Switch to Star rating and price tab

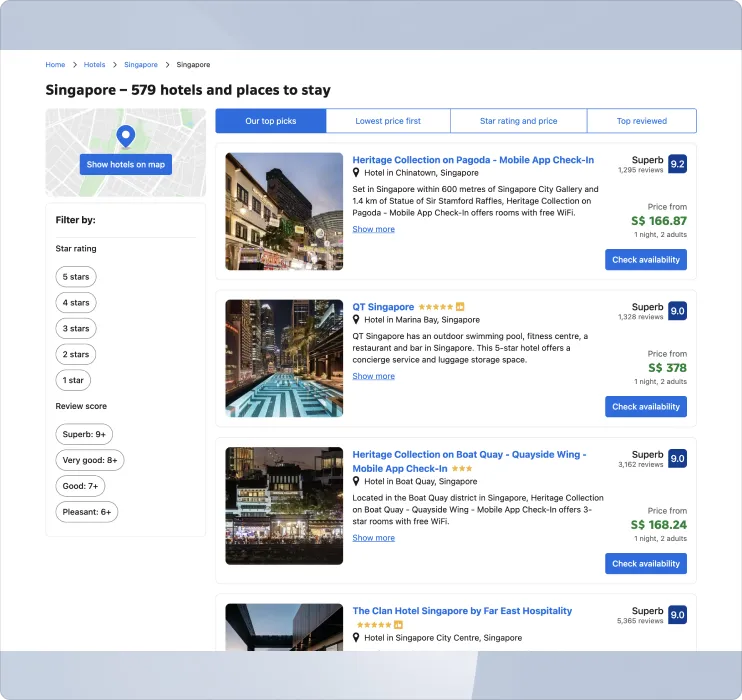click(x=519, y=121)
